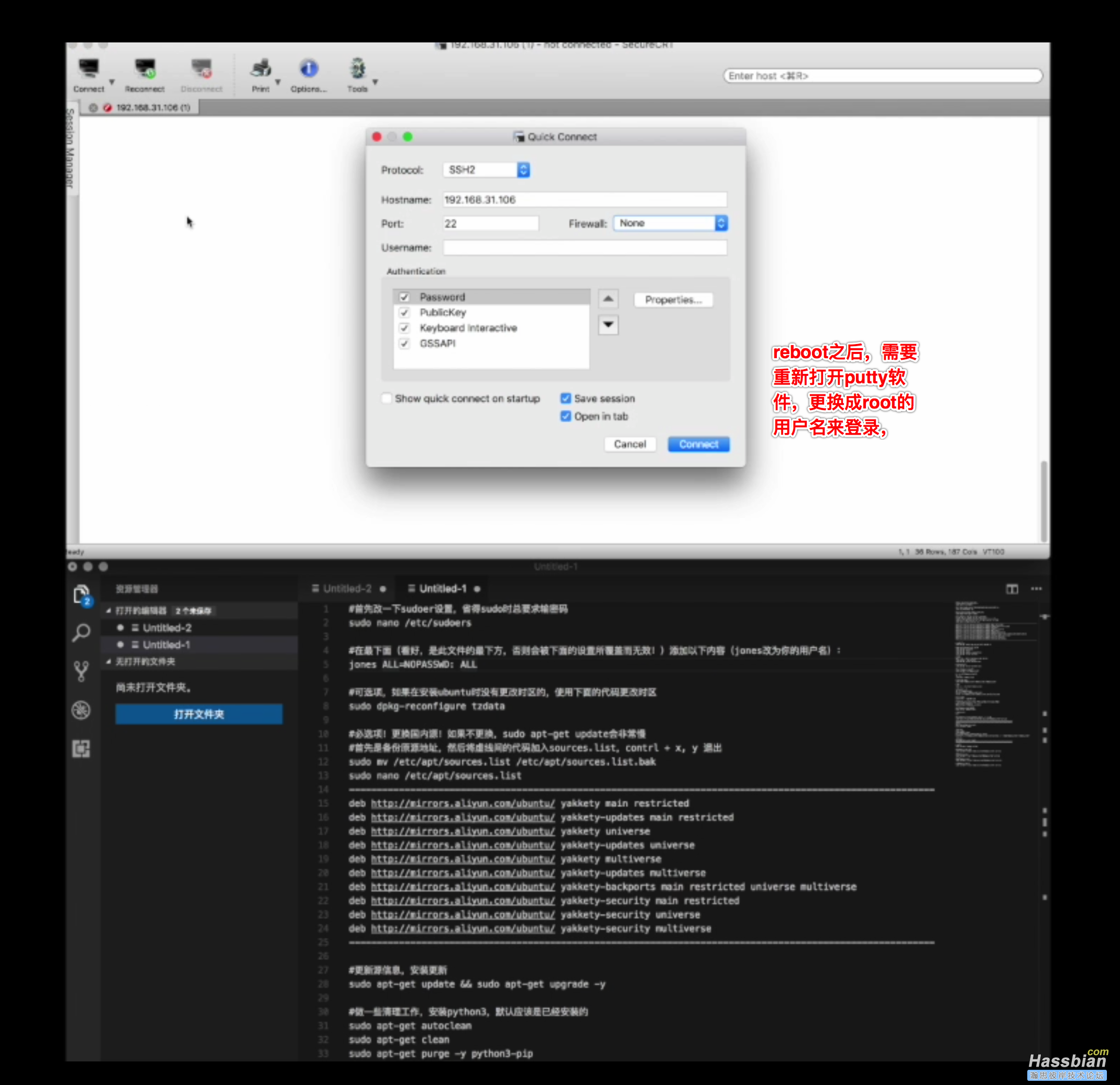Screen dimensions: 1120x1085
Task: Select Untitled-1 in open editors list
Action: tap(166, 645)
